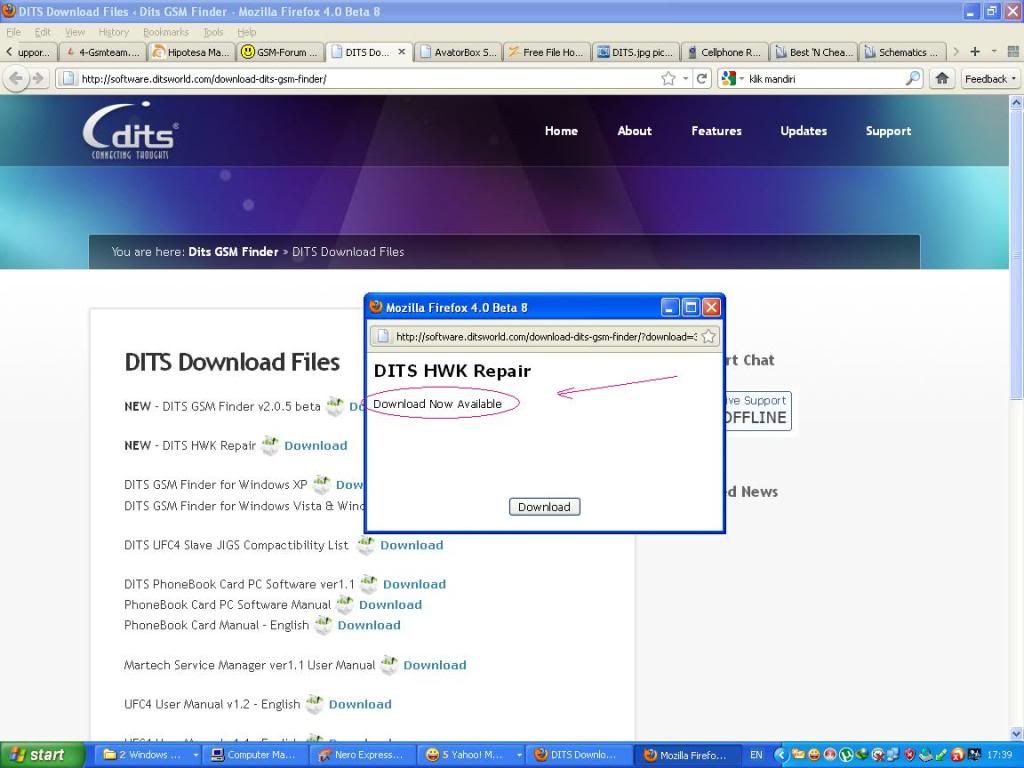Viewport: 1024px width, 768px height.
Task: Open the Help menu
Action: (246, 32)
